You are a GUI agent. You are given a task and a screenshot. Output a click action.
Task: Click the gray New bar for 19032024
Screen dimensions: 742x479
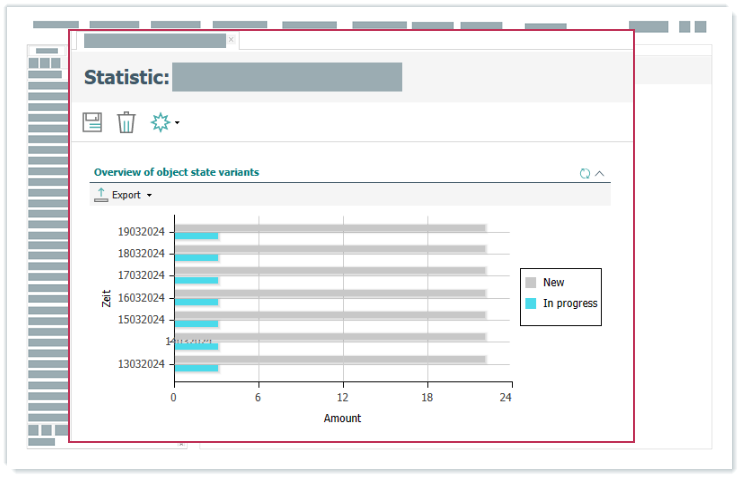(330, 228)
